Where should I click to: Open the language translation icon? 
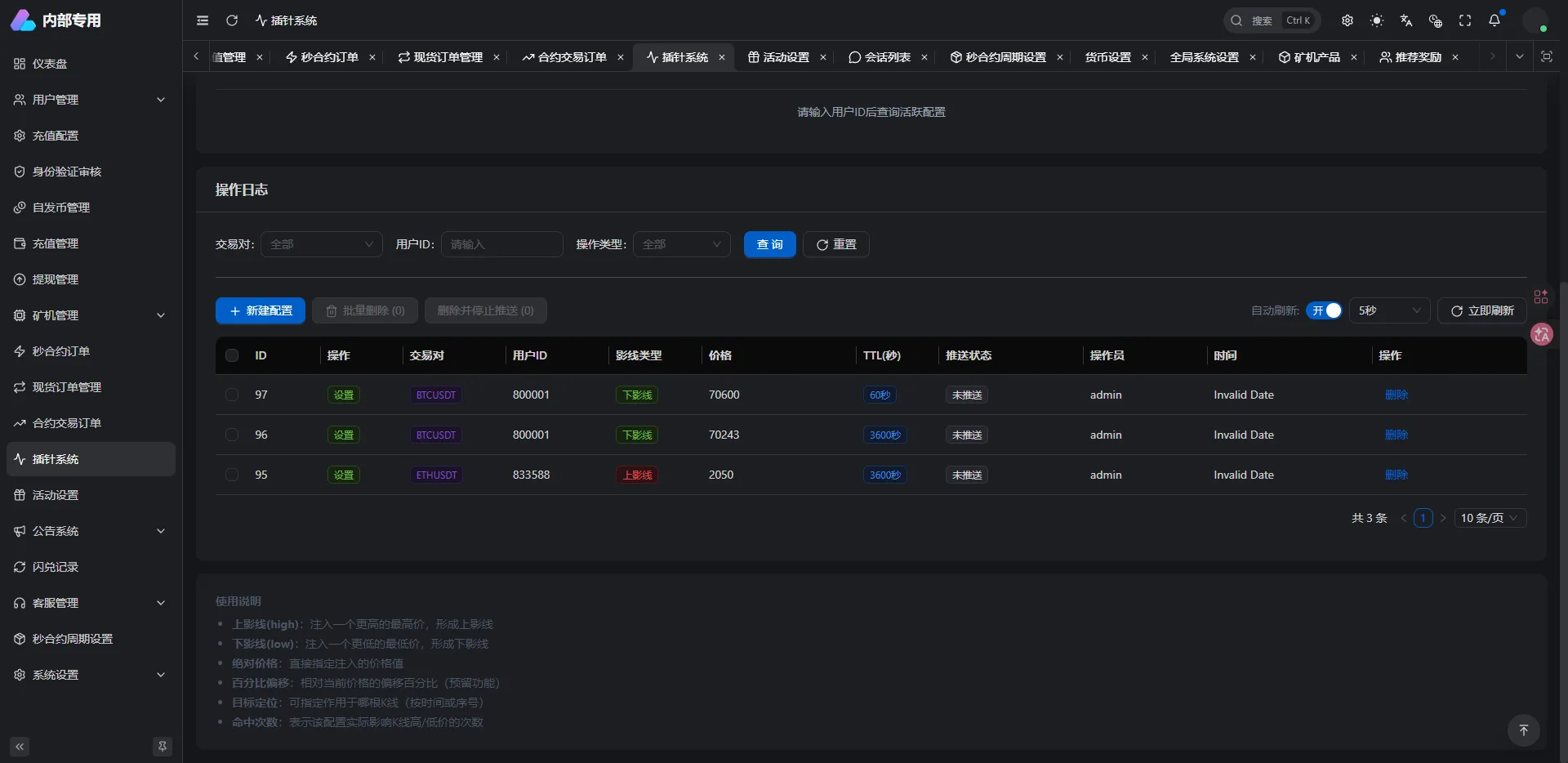coord(1406,20)
